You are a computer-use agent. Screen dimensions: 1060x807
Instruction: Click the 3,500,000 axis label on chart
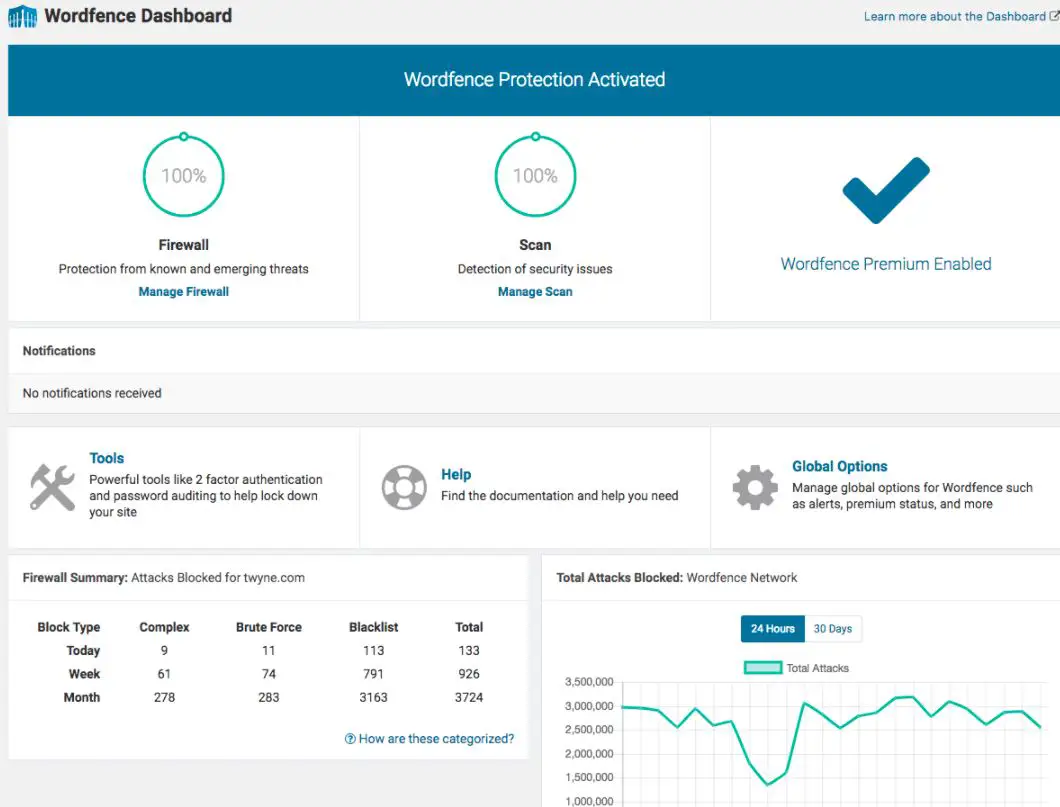point(589,681)
